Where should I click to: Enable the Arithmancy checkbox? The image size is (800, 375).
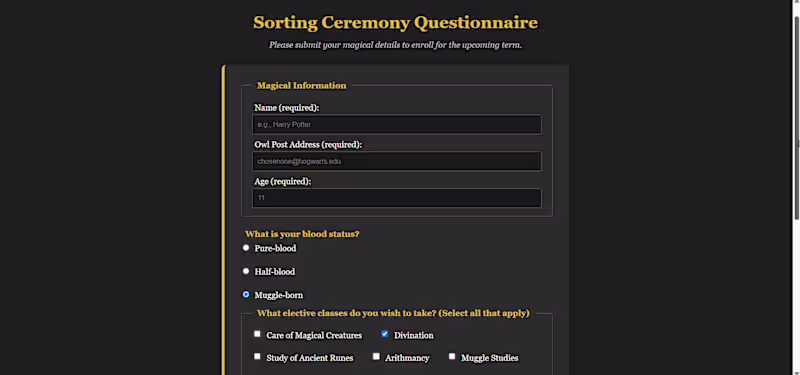[x=376, y=356]
